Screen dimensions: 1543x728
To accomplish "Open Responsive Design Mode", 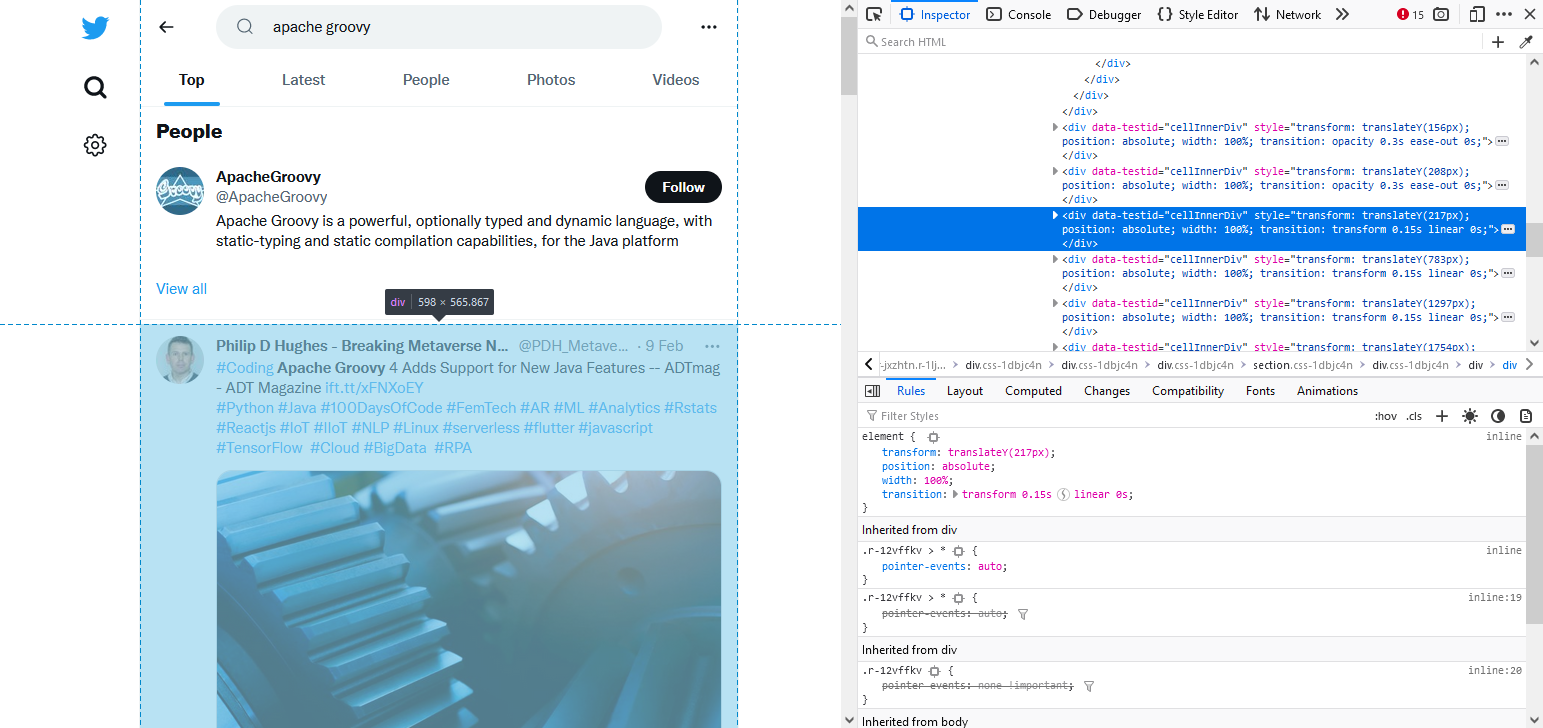I will (x=1477, y=14).
